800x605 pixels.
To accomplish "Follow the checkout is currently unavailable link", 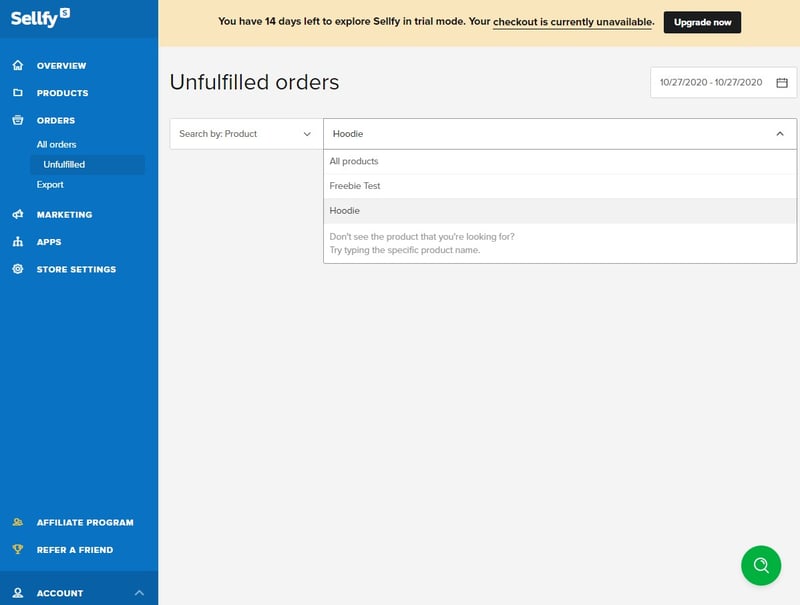I will pos(573,21).
